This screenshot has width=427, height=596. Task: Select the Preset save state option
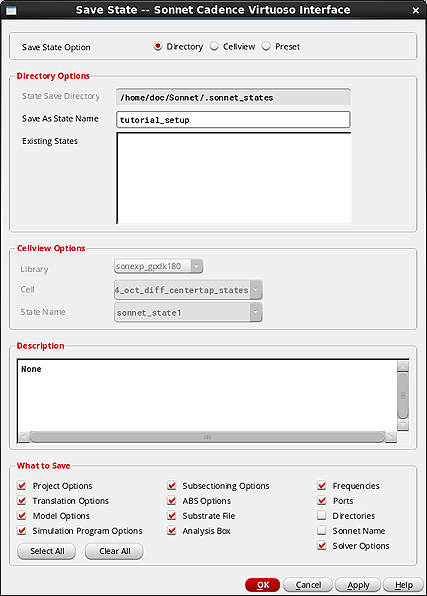[x=266, y=46]
